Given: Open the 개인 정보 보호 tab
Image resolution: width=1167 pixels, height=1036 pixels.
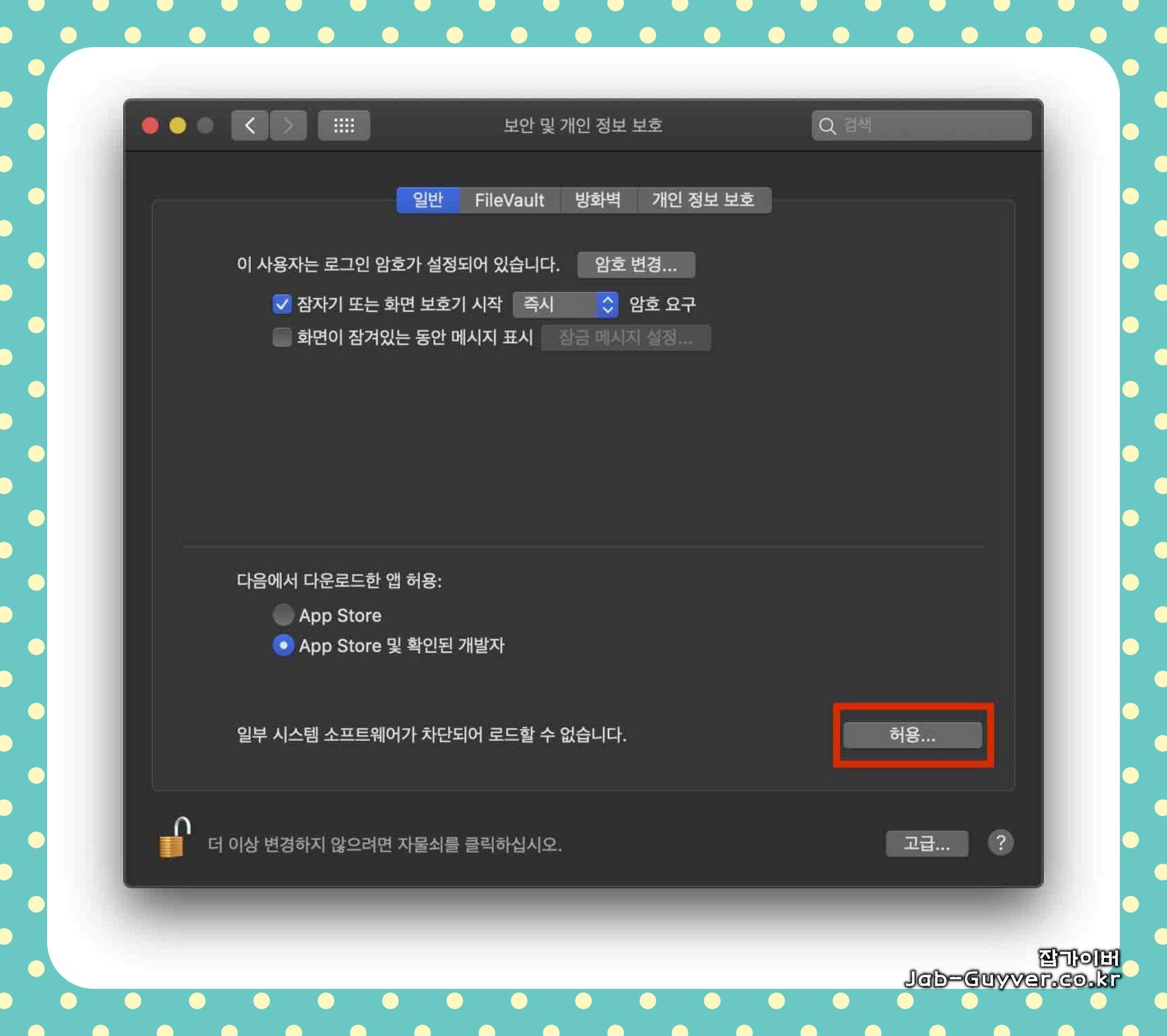Looking at the screenshot, I should pyautogui.click(x=703, y=200).
